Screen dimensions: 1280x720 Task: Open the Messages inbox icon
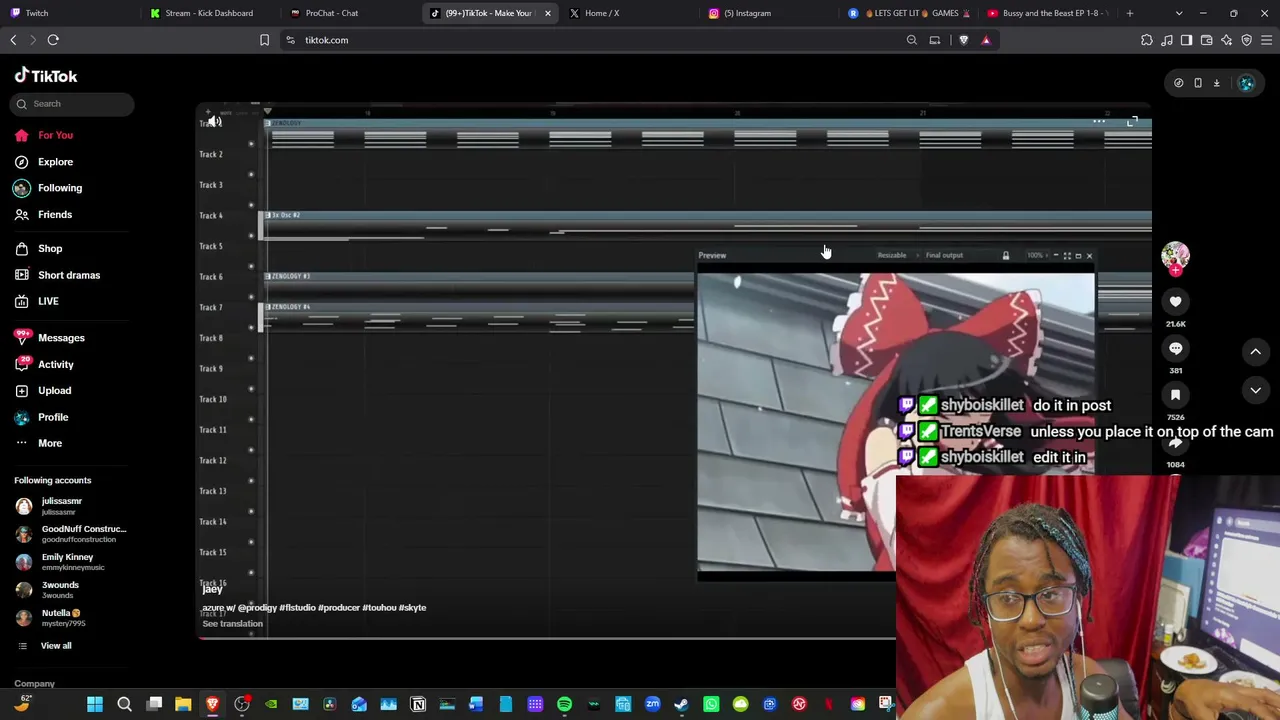(22, 338)
